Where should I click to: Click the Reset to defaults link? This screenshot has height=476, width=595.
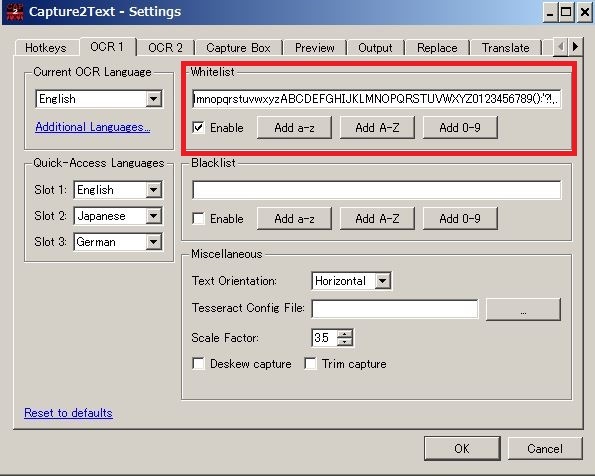pos(68,413)
